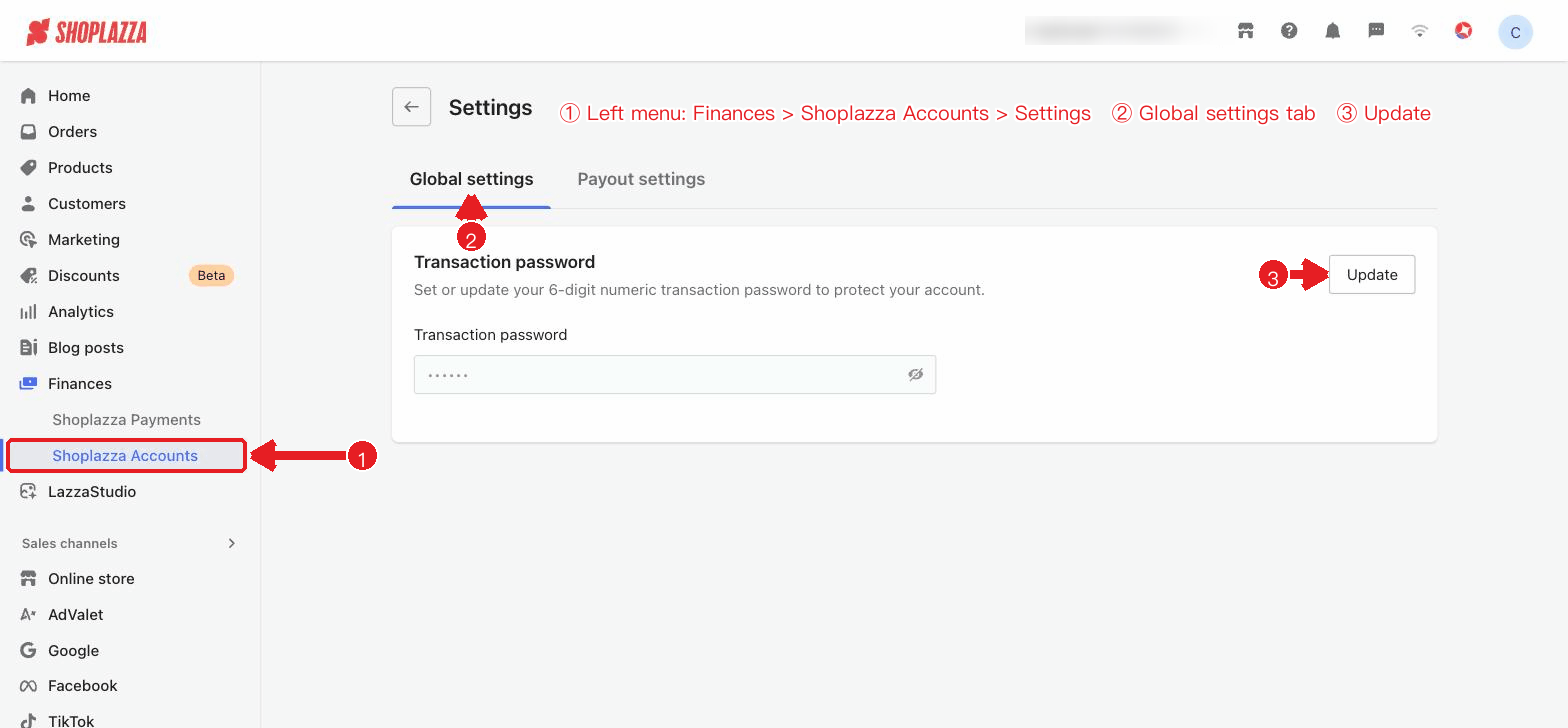Open Shoplazza Payments submenu item
Screen dimensions: 1568x728
126,420
